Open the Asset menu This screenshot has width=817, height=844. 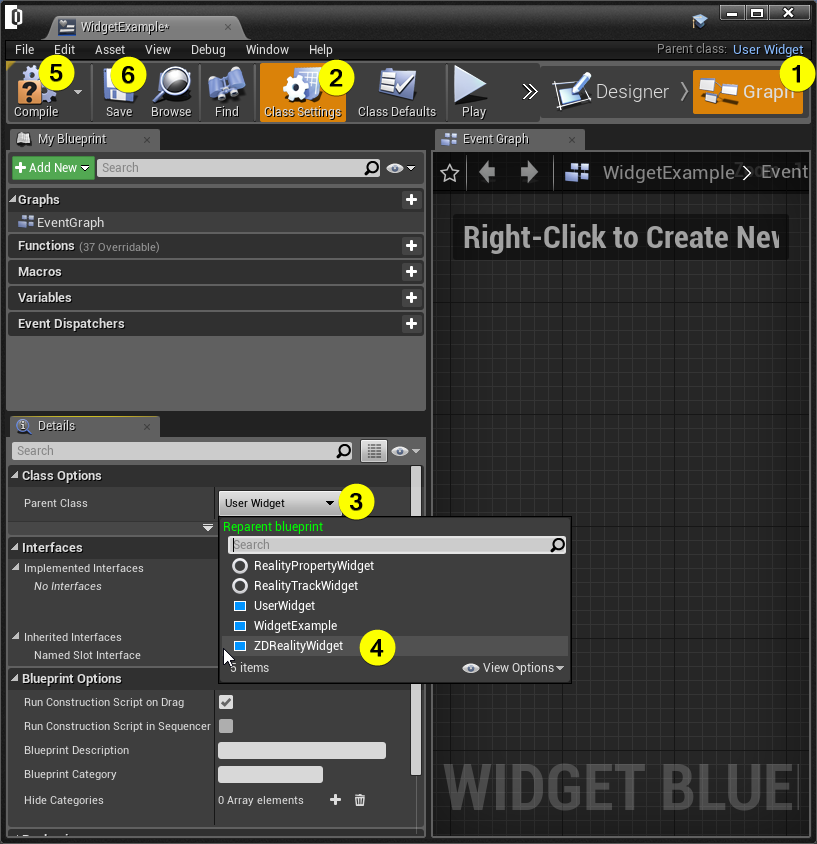[x=110, y=49]
